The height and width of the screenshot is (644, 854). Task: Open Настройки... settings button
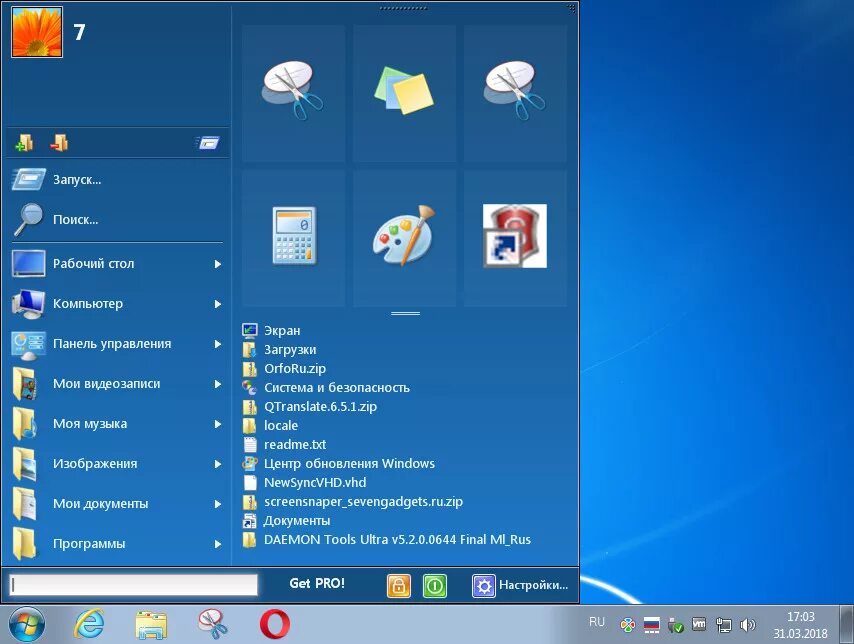click(521, 586)
